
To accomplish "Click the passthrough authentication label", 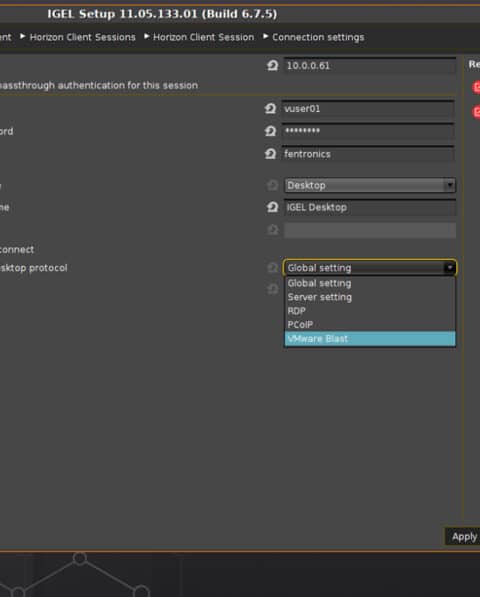I will (99, 85).
